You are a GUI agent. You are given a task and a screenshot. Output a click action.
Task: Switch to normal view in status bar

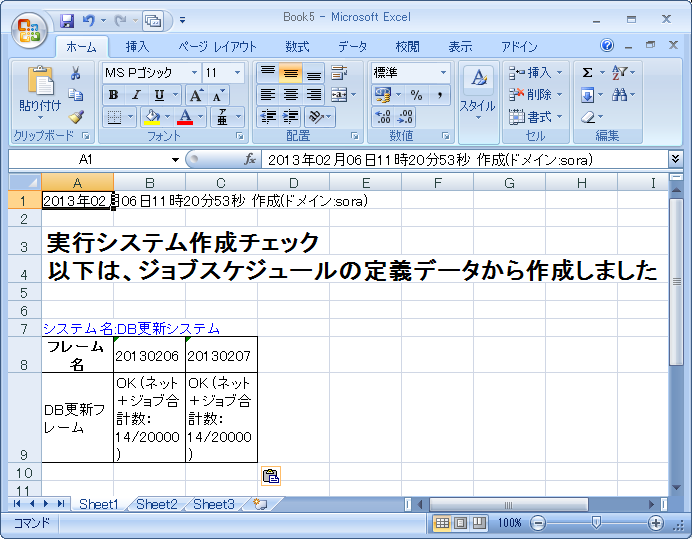442,524
